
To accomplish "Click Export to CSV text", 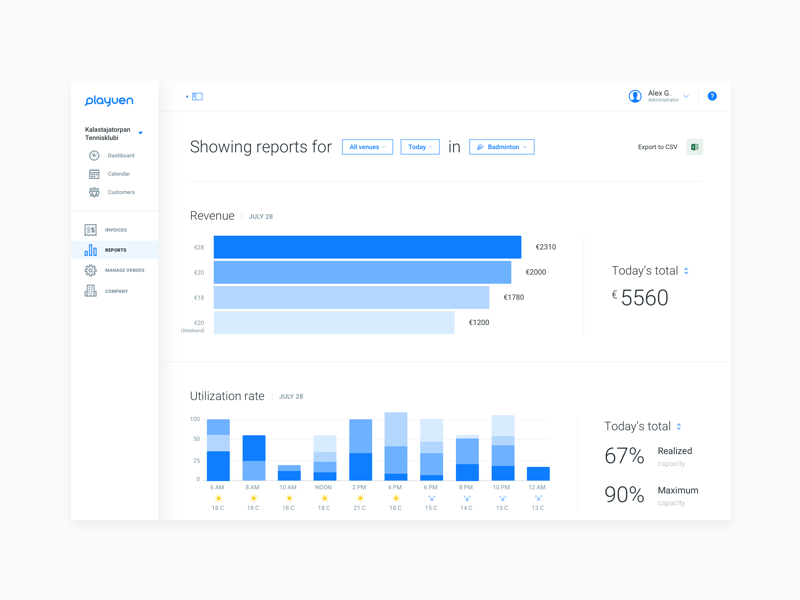I will 657,147.
